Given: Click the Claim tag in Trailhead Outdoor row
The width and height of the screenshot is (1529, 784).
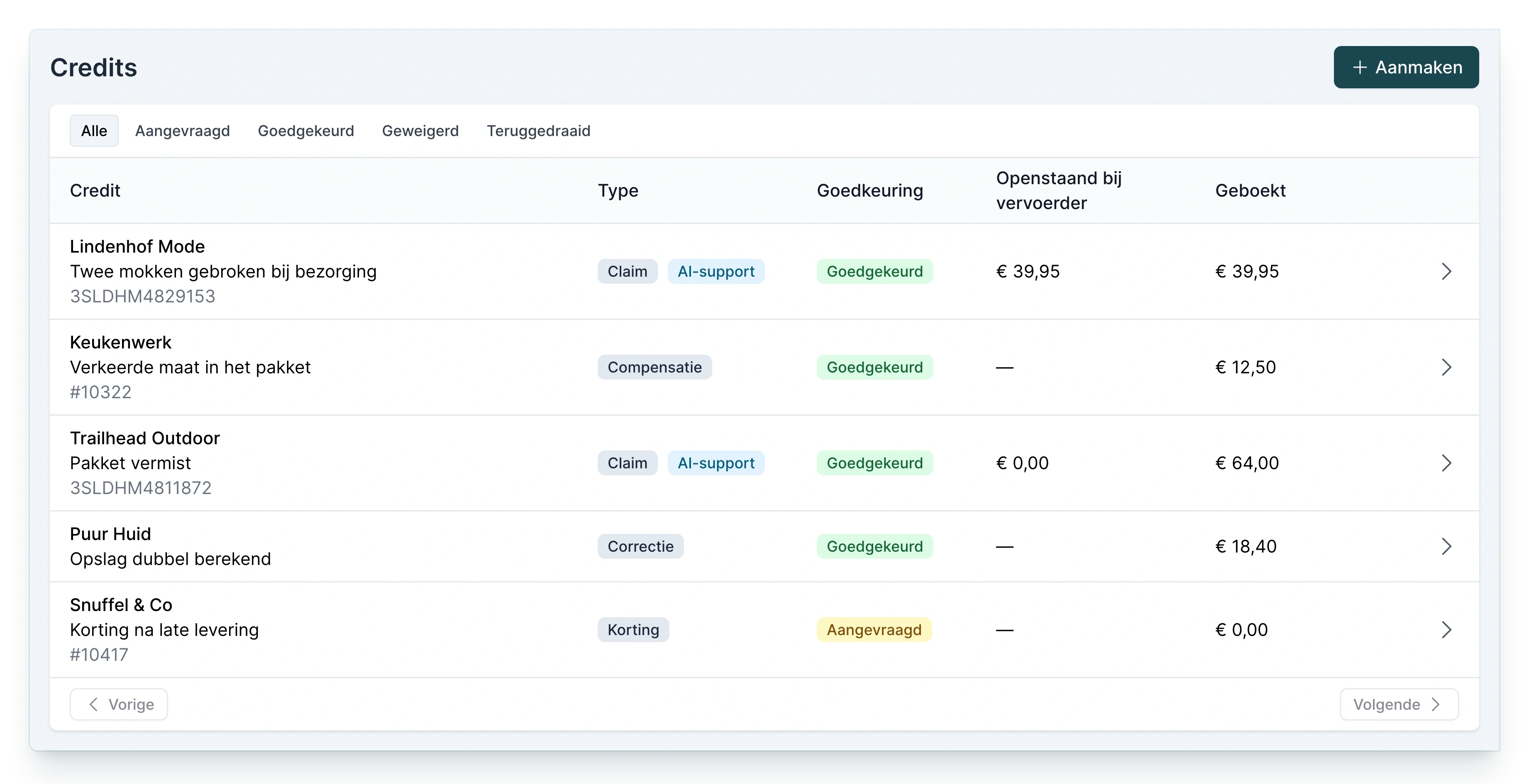Looking at the screenshot, I should coord(628,463).
